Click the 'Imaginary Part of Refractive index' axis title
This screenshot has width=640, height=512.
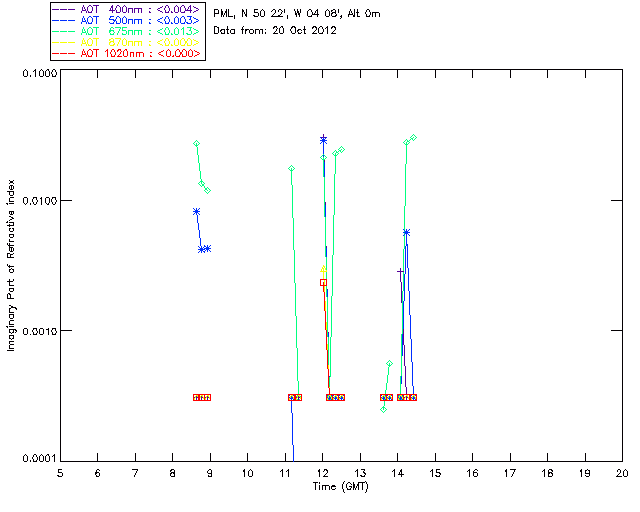pos(11,265)
